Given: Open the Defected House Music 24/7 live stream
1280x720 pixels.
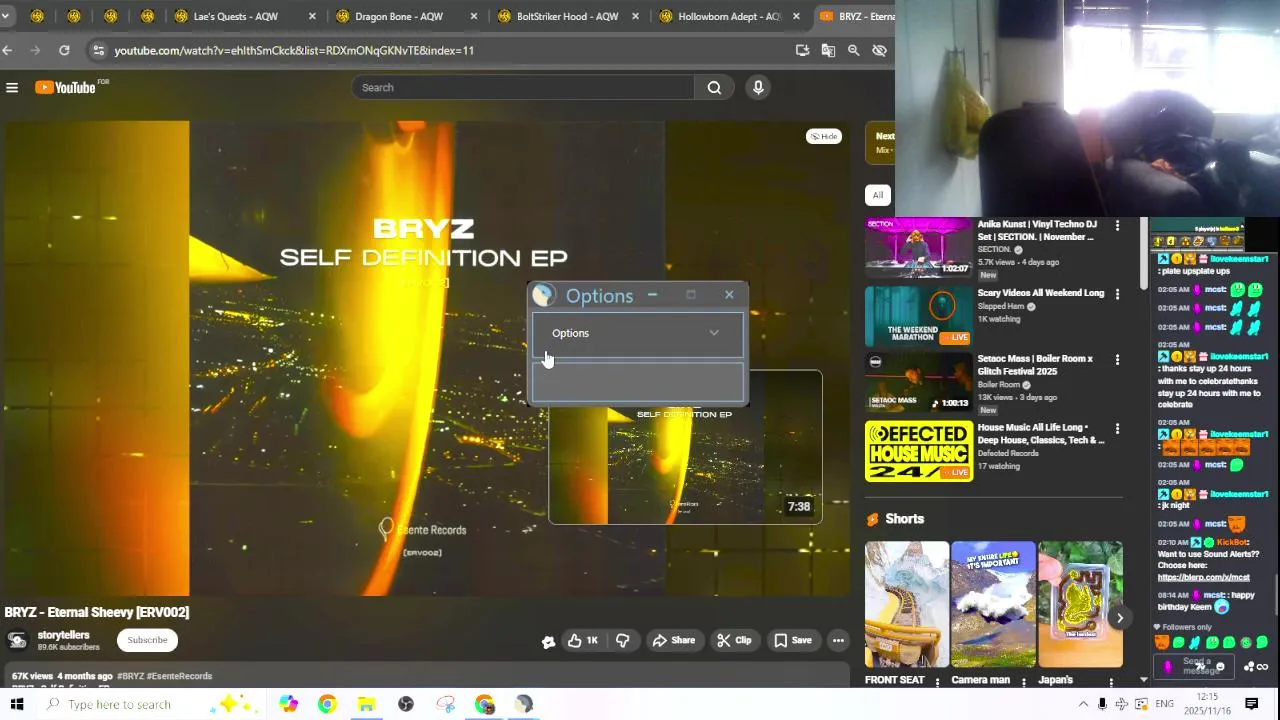Looking at the screenshot, I should 918,451.
